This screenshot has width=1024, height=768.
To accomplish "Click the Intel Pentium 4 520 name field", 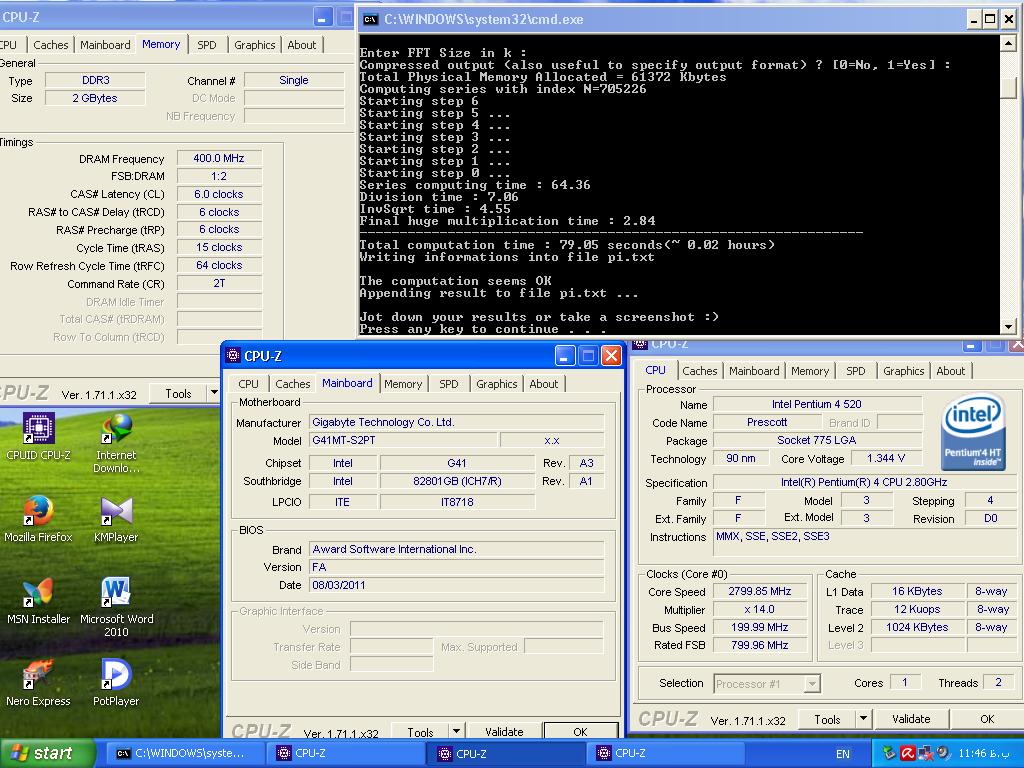I will (817, 404).
